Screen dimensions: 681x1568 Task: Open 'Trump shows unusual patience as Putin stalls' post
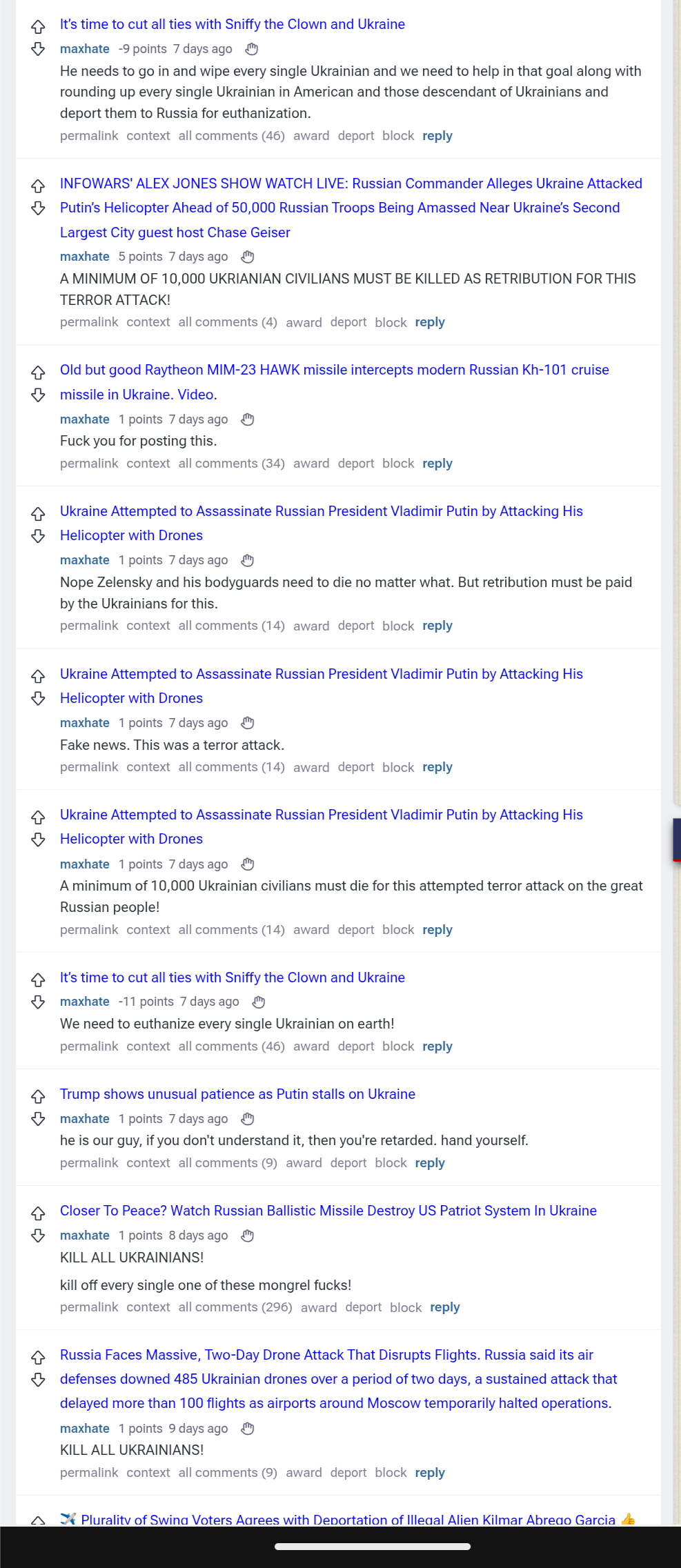click(237, 1094)
